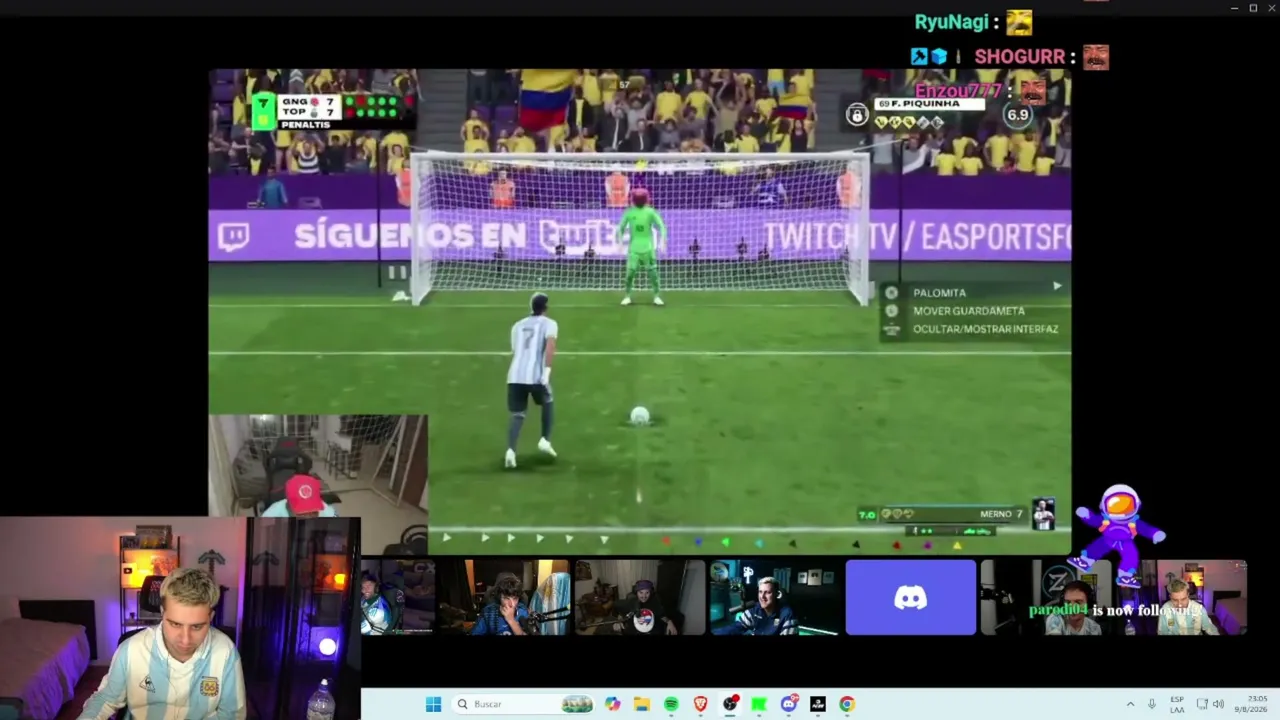Click the lock icon beside F. PIQUINHA

(857, 114)
